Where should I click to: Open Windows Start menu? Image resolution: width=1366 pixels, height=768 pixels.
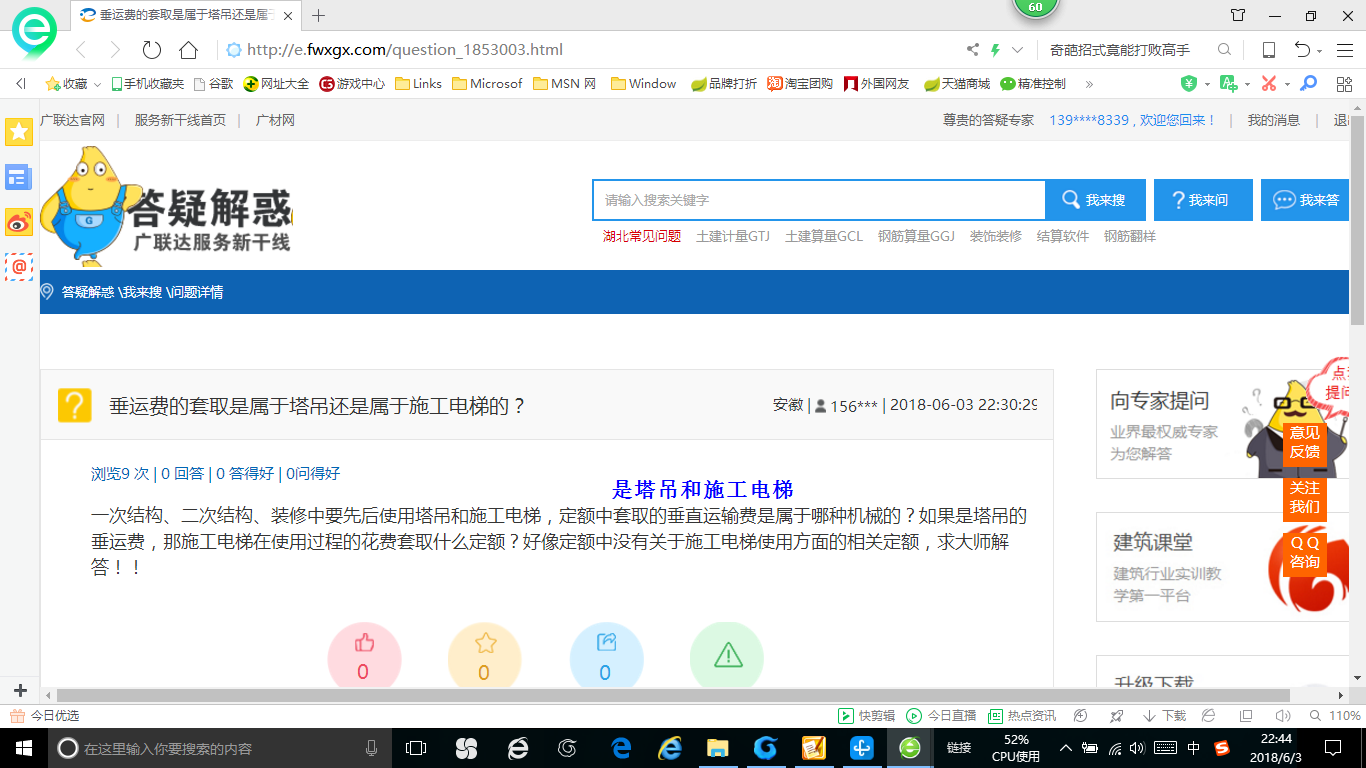click(23, 748)
